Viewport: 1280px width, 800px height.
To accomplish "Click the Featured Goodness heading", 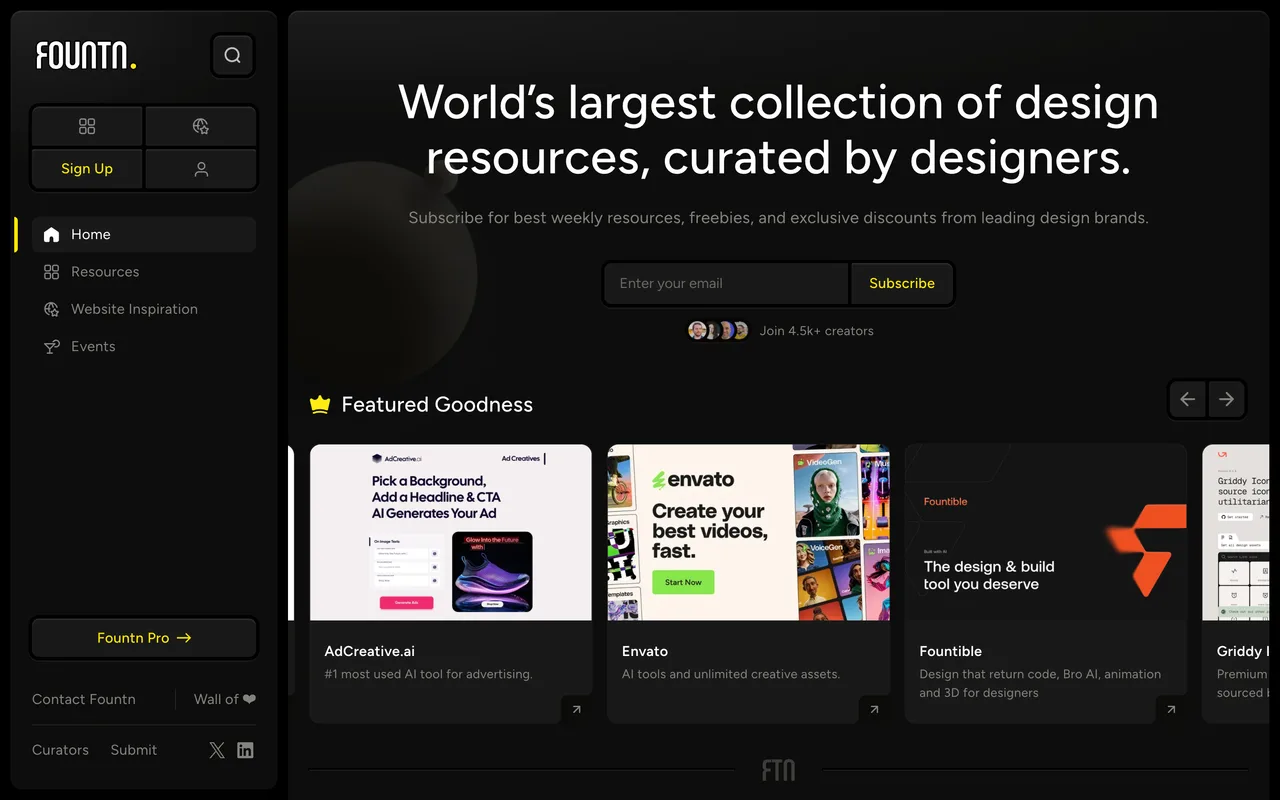I will click(437, 404).
